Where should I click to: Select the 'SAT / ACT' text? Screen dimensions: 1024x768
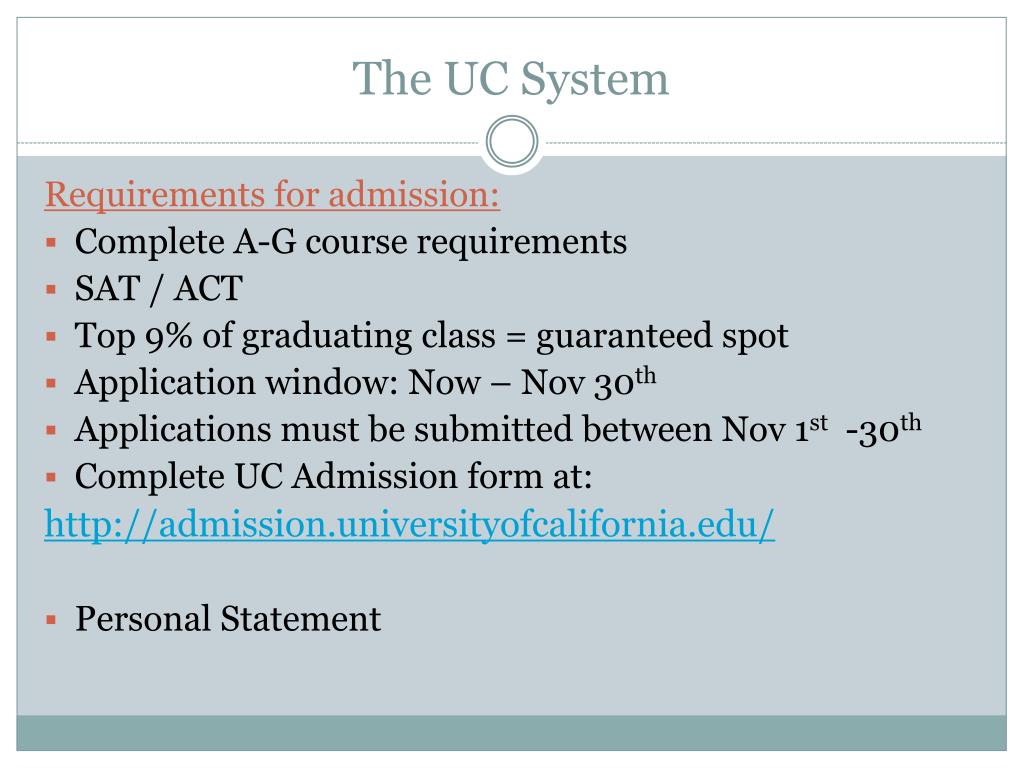(x=159, y=289)
